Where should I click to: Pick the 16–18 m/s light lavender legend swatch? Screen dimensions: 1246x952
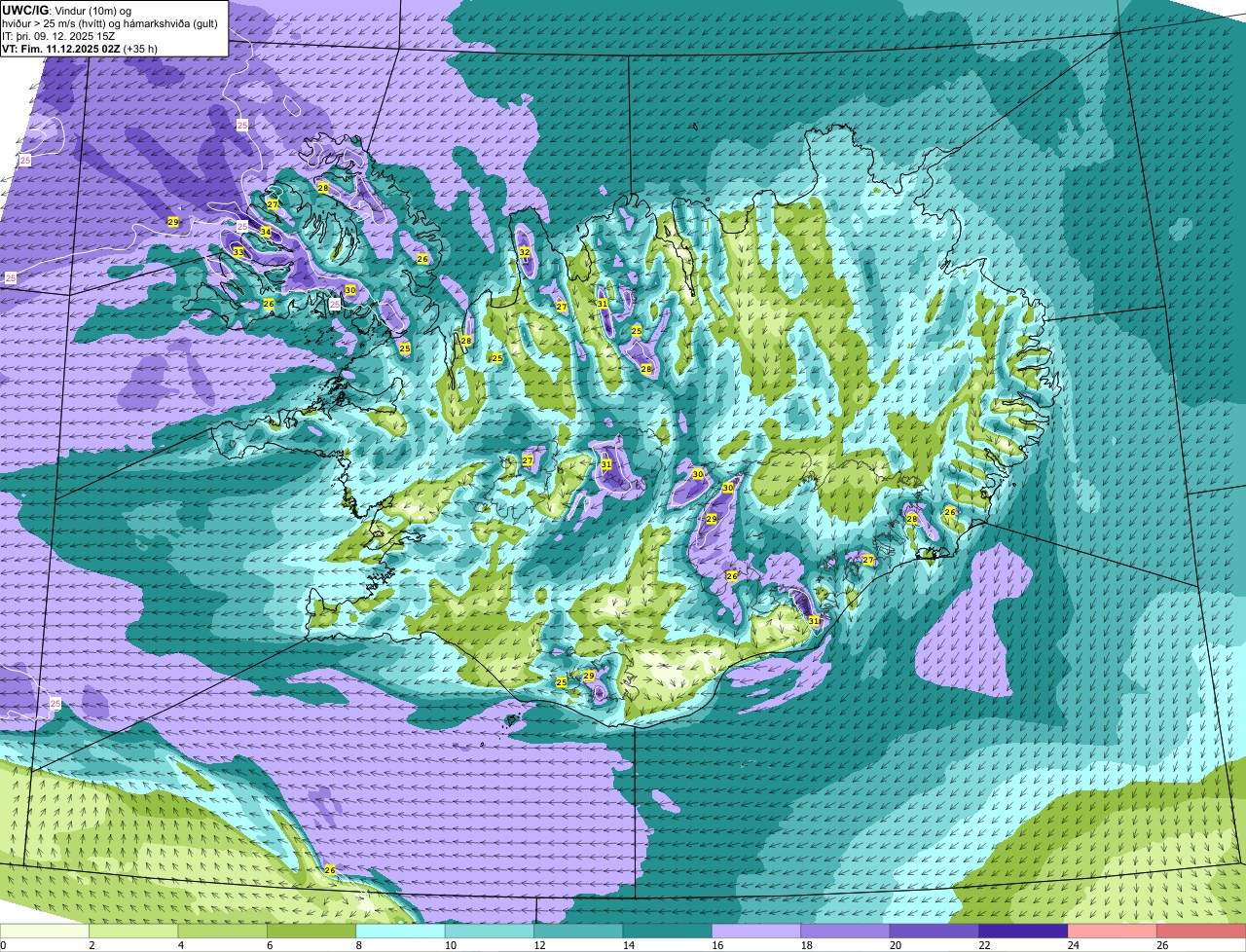tap(756, 932)
